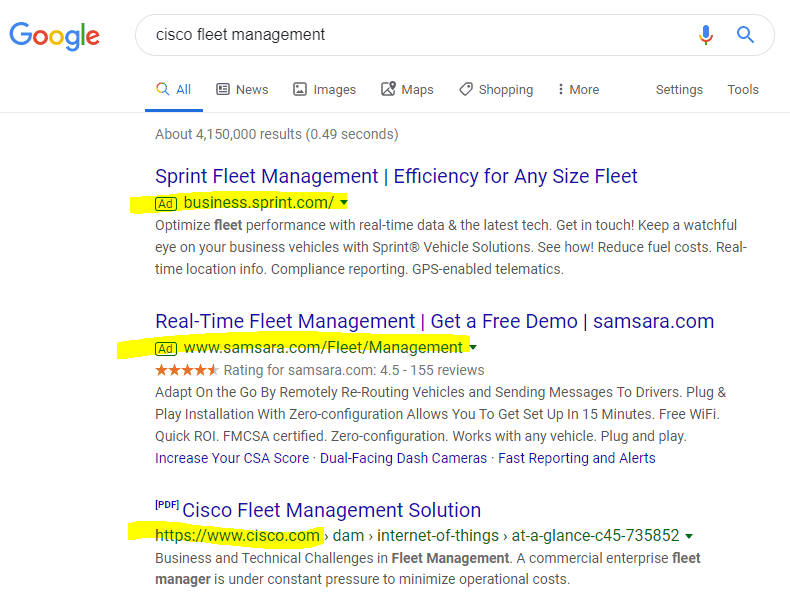Open search Settings
Viewport: 790px width, 594px height.
pyautogui.click(x=679, y=90)
